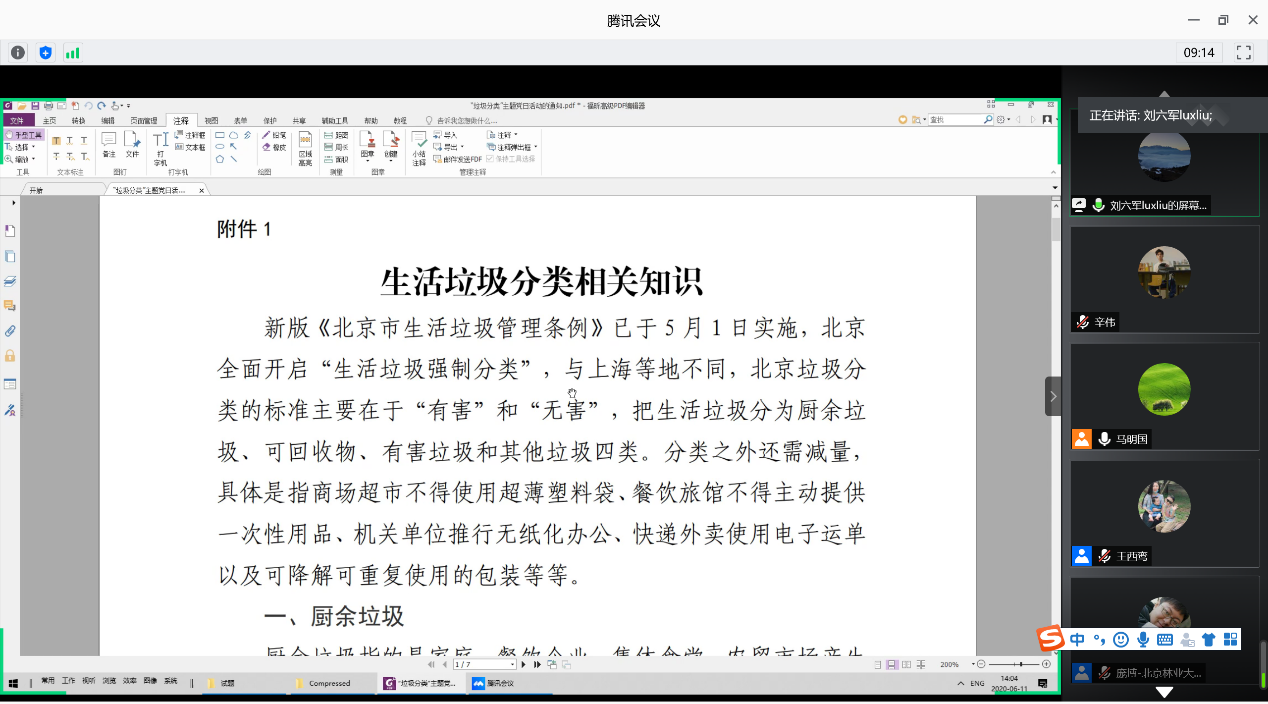Open the page number 1/7 dropdown
Image resolution: width=1268 pixels, height=704 pixels.
coord(512,664)
